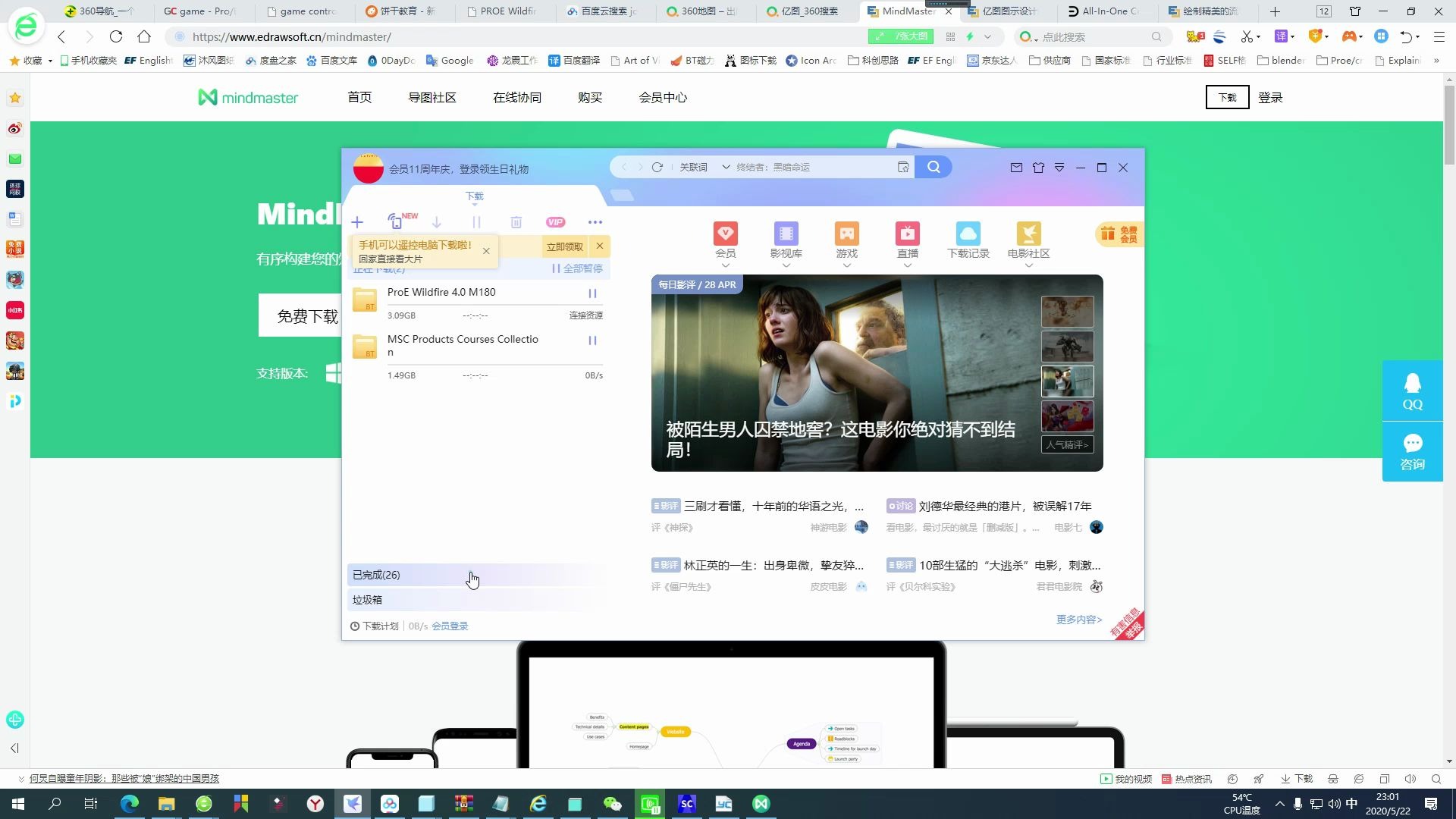Click the 咨询 chat widget

pos(1412,452)
